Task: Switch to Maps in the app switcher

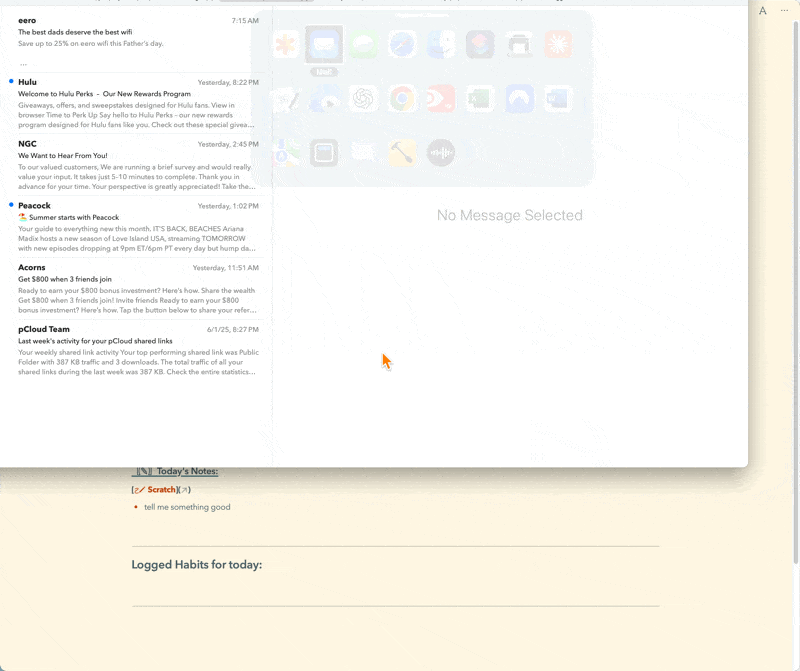Action: (285, 153)
